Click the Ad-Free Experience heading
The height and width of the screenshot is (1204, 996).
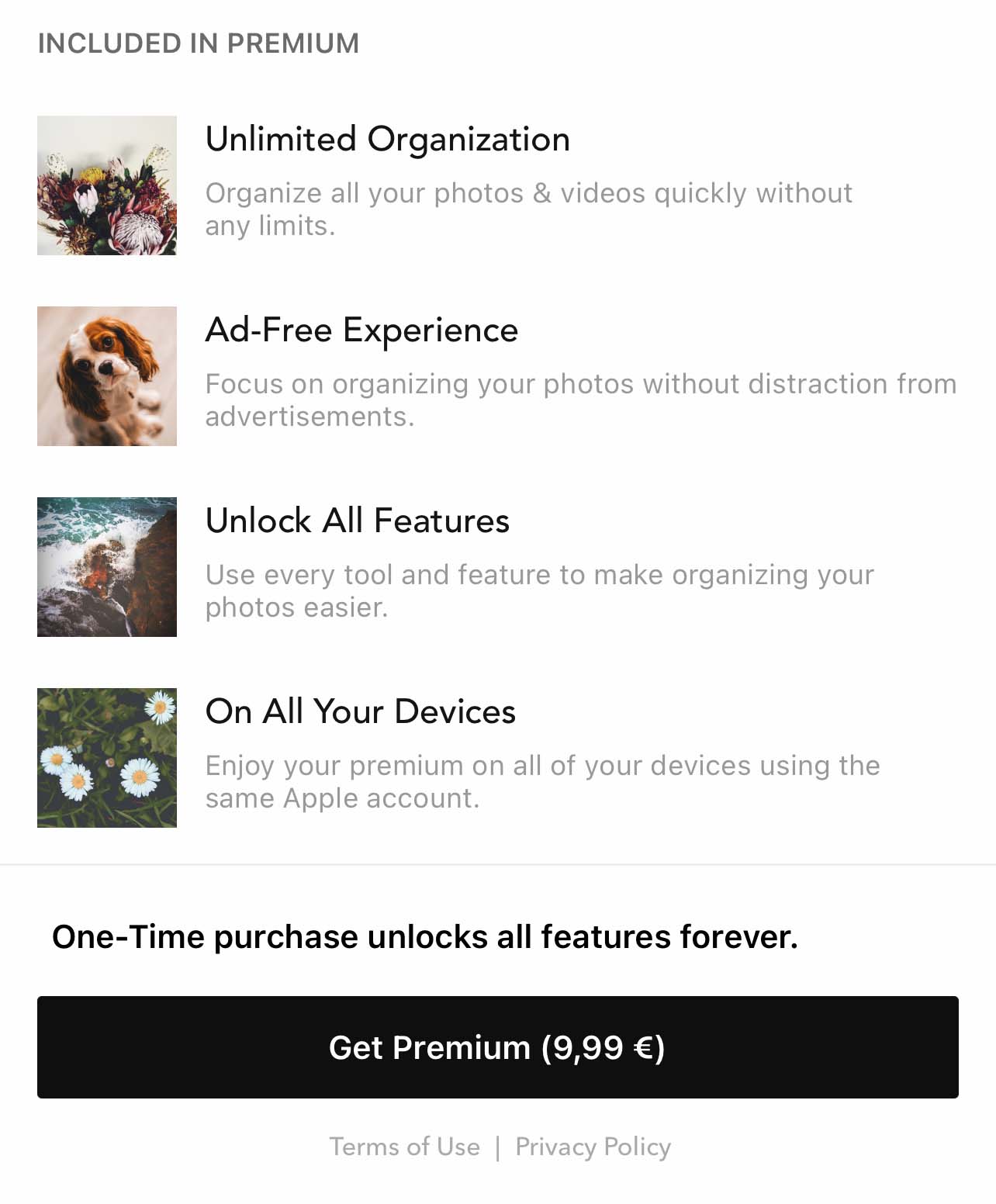tap(361, 330)
